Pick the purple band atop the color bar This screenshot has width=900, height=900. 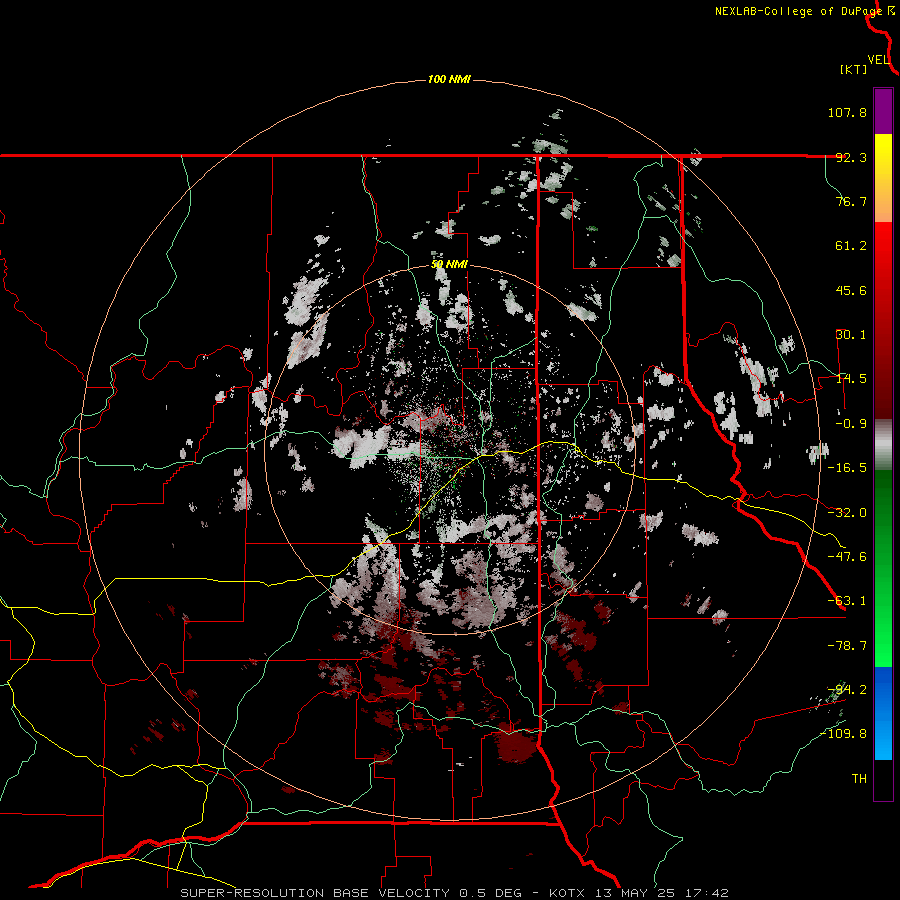pos(883,111)
